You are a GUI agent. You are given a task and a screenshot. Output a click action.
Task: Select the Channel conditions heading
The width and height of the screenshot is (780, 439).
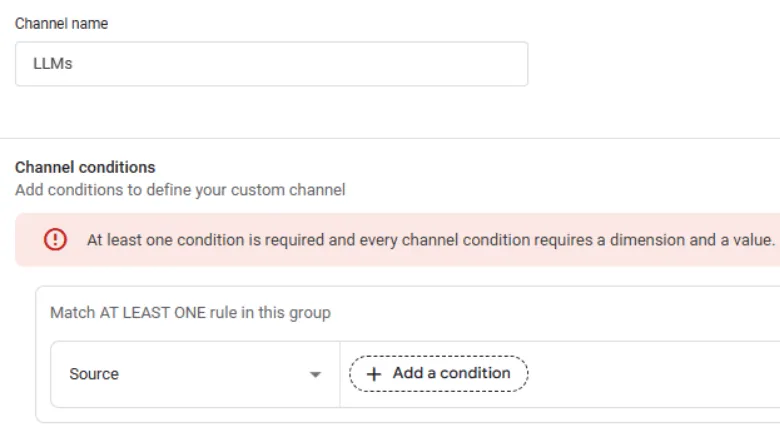tap(85, 167)
